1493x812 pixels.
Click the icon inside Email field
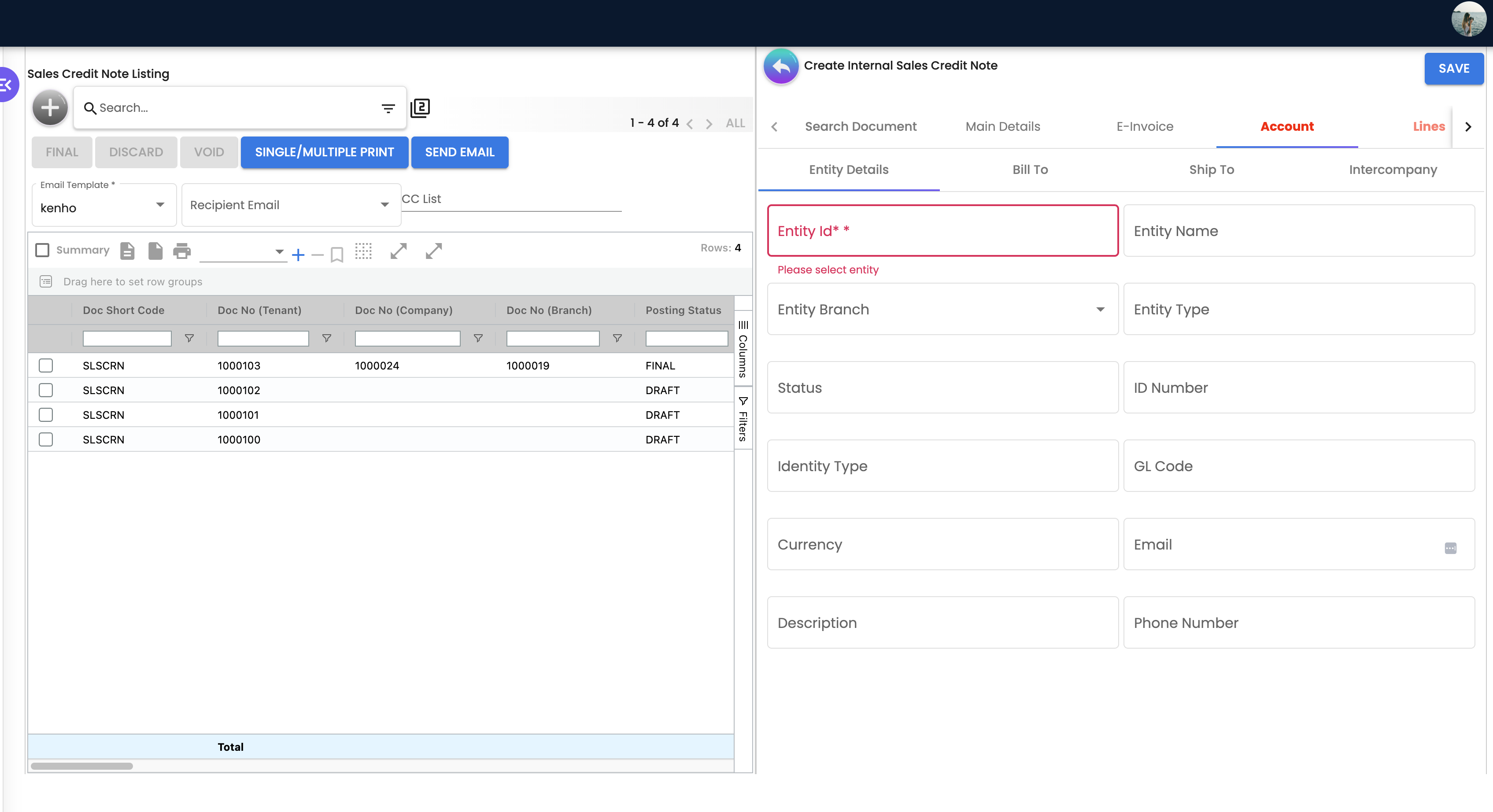1451,548
